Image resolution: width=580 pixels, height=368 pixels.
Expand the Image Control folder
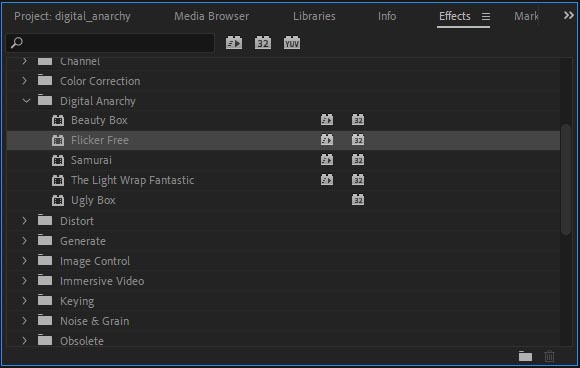(x=24, y=261)
